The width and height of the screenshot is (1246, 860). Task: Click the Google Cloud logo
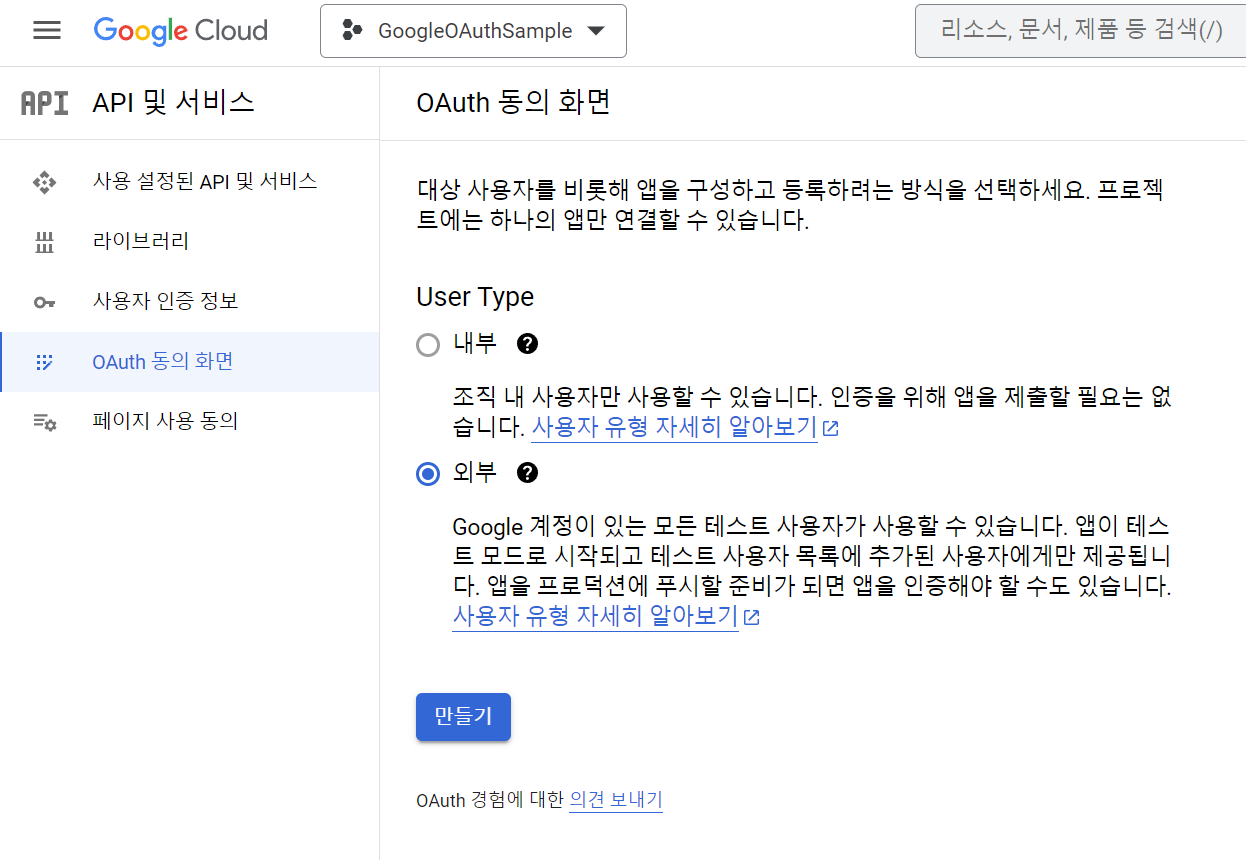181,31
